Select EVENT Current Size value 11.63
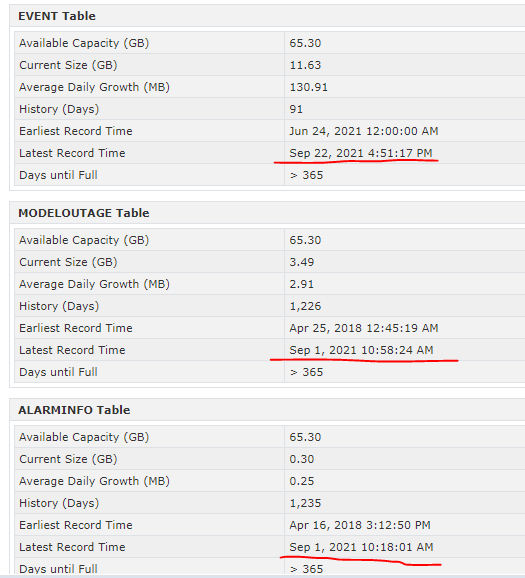The image size is (525, 578). (x=305, y=65)
